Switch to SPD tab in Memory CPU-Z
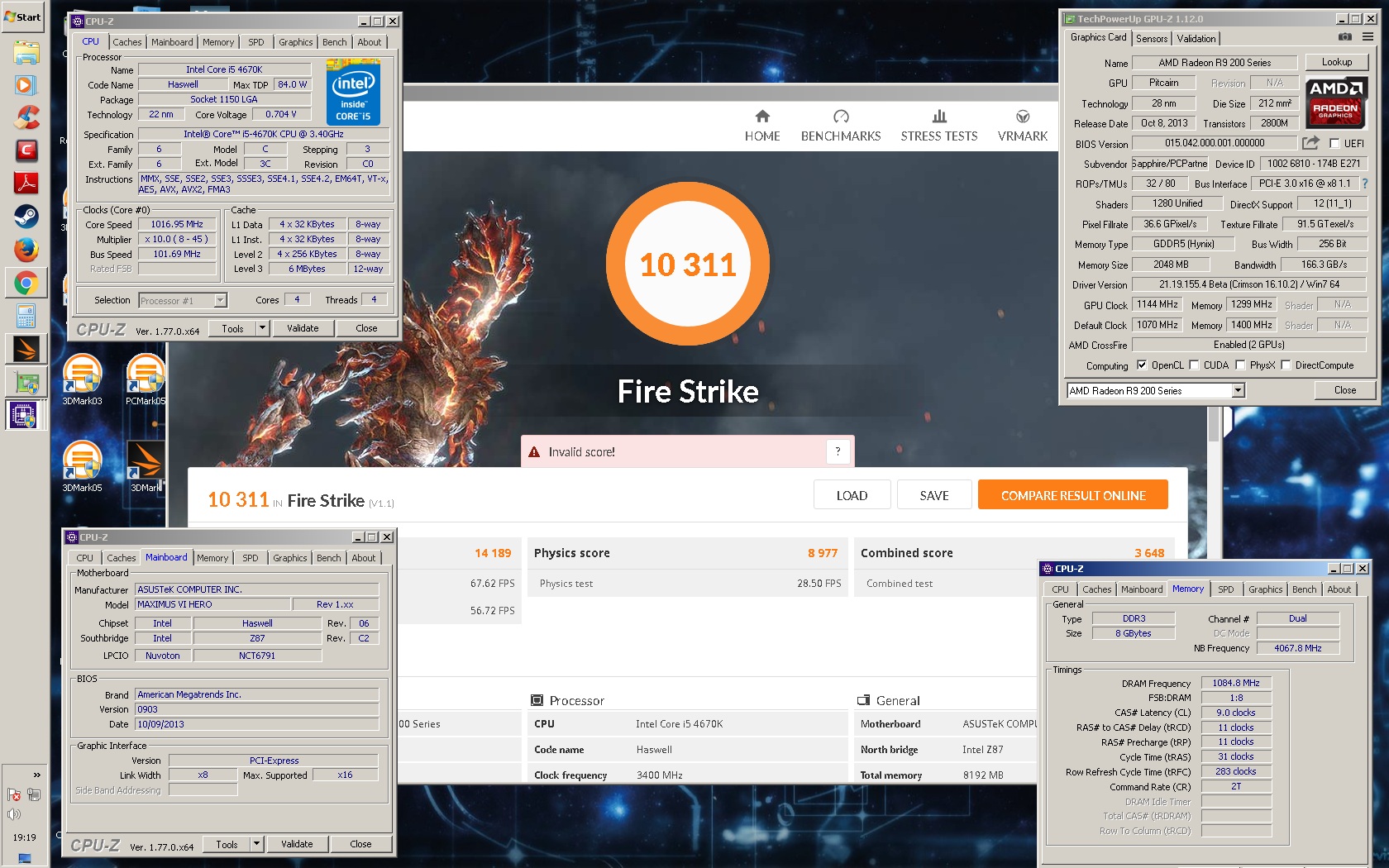1389x868 pixels. [1226, 589]
